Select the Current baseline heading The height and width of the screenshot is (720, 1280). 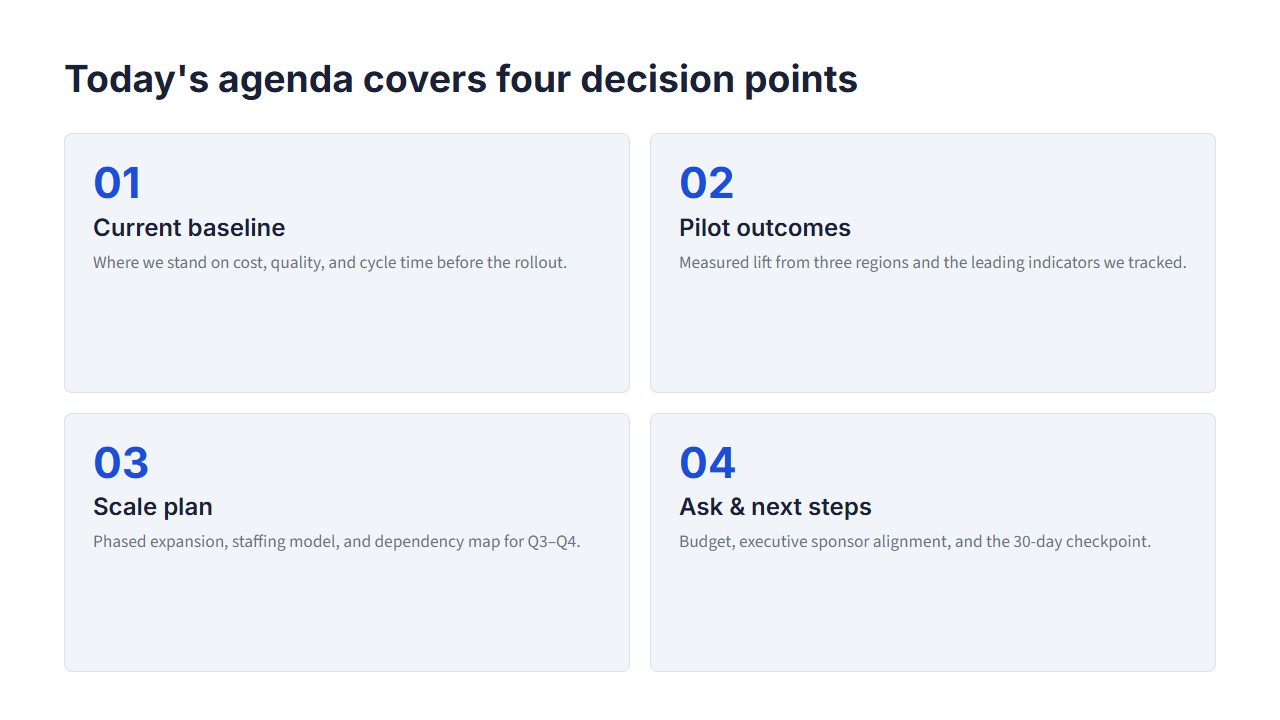click(189, 228)
